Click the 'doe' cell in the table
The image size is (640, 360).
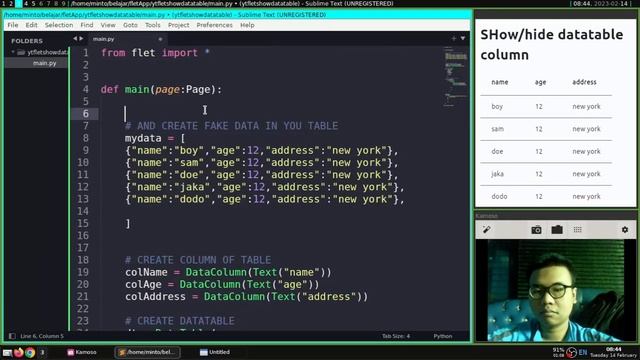[x=497, y=151]
